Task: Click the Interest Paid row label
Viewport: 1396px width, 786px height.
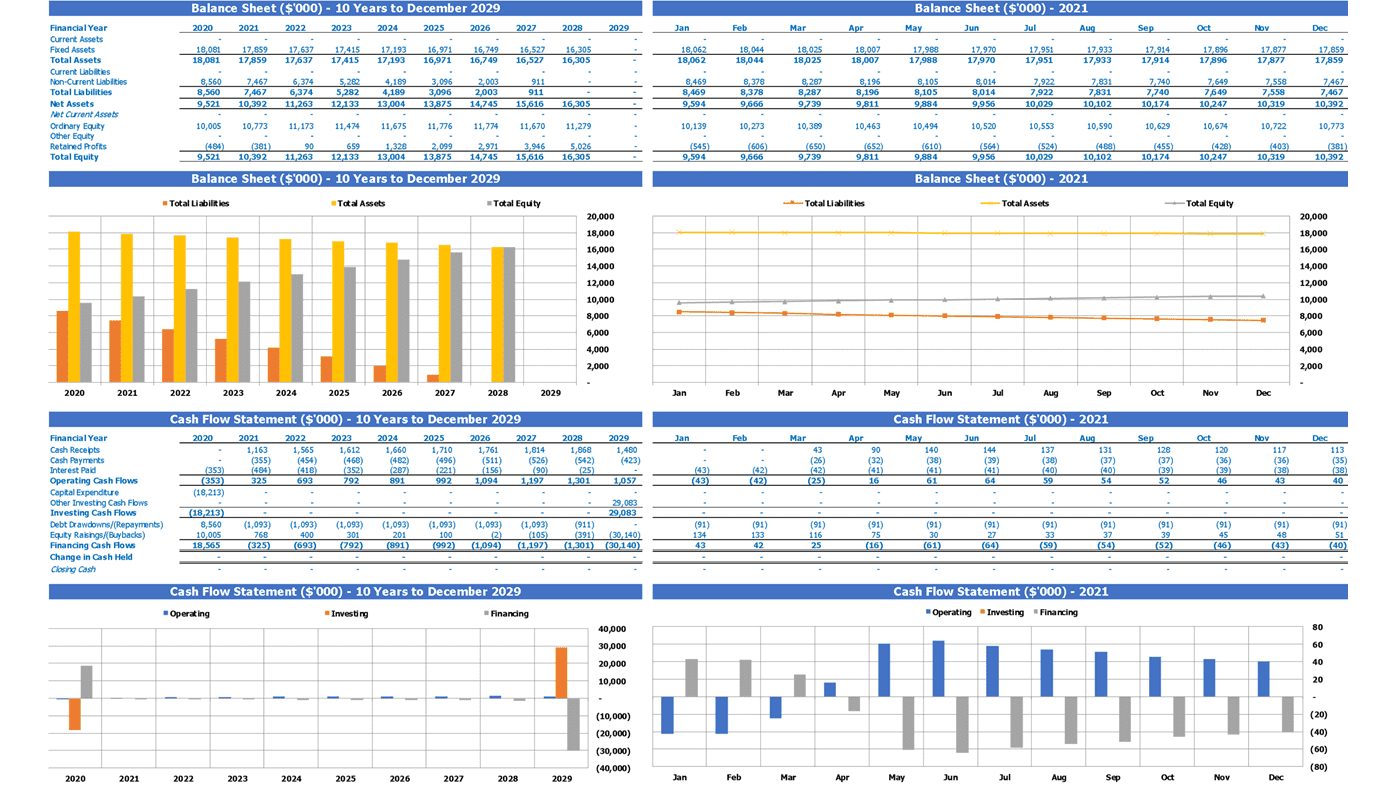Action: click(x=73, y=470)
